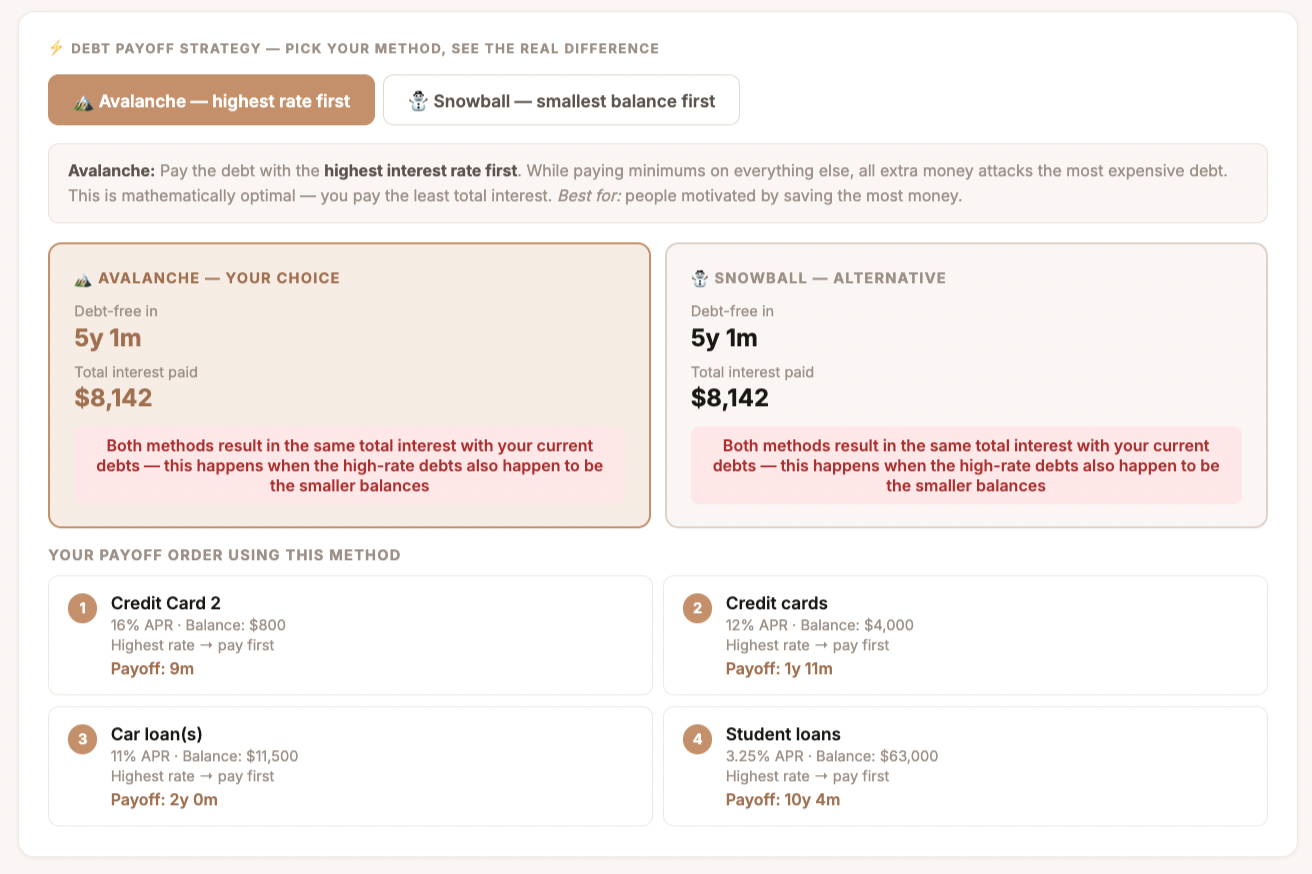Click the snowman icon on Snowball button

point(418,100)
